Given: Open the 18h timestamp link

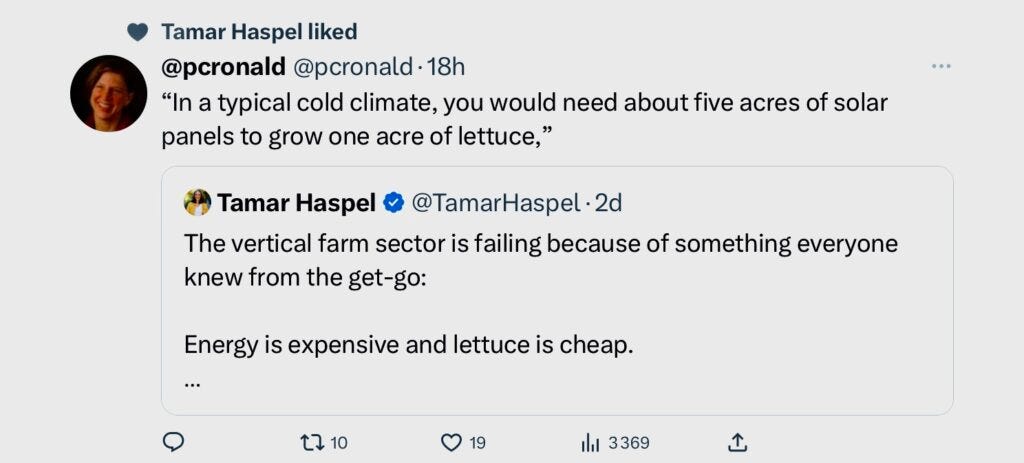Looking at the screenshot, I should point(446,67).
